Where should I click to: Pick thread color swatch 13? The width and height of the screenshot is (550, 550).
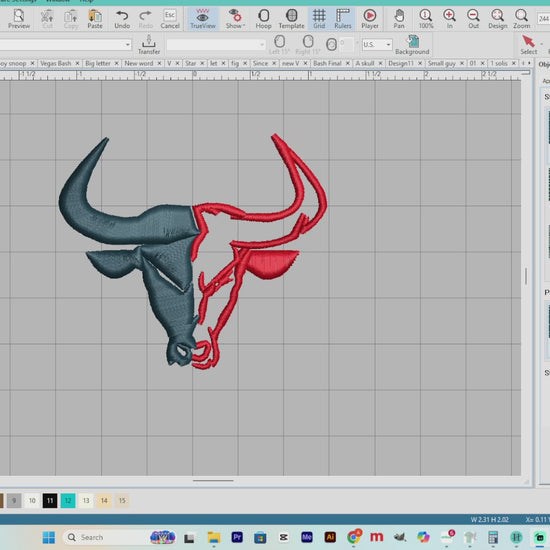(86, 501)
